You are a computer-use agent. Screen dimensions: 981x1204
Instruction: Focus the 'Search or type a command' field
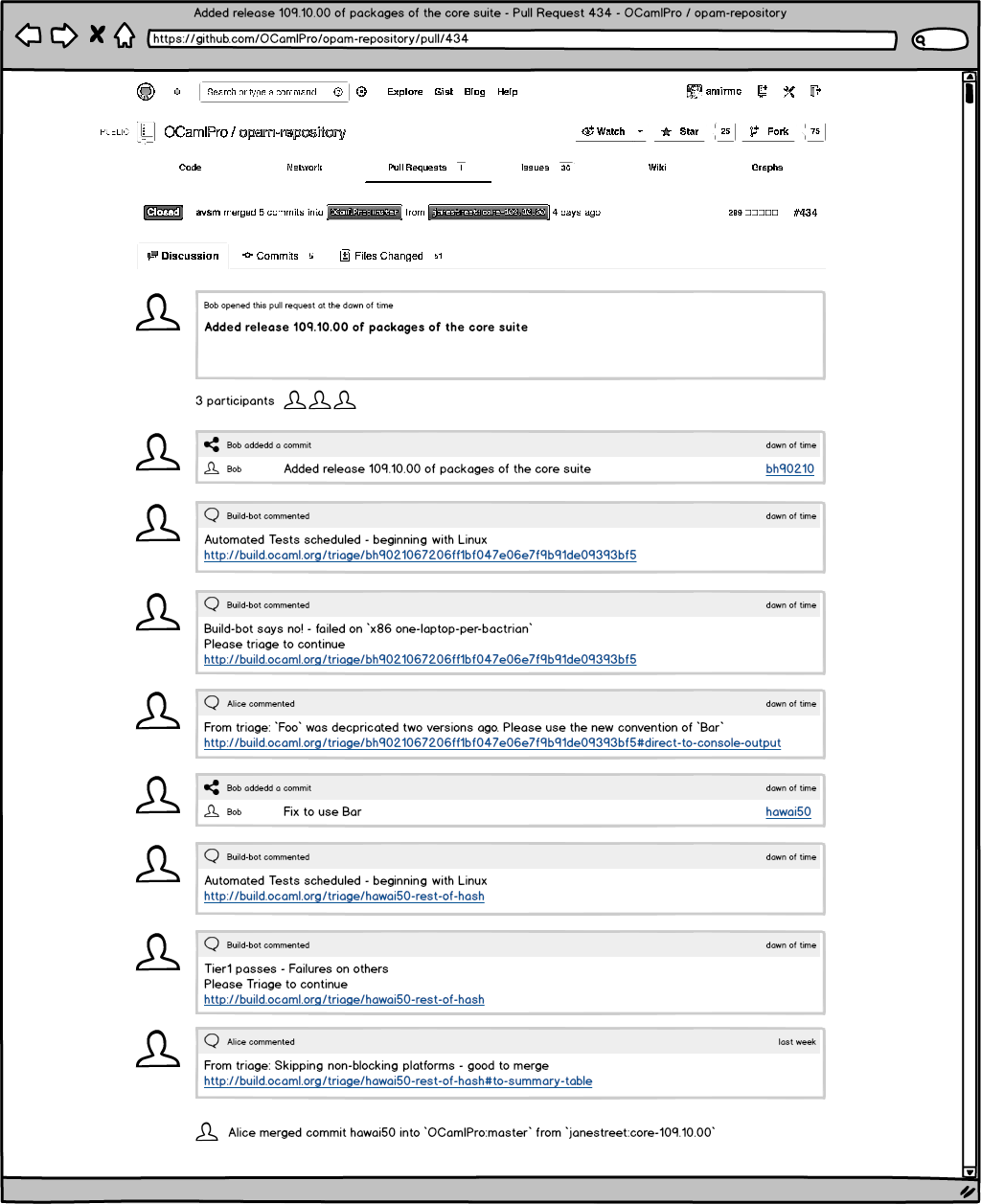[274, 92]
